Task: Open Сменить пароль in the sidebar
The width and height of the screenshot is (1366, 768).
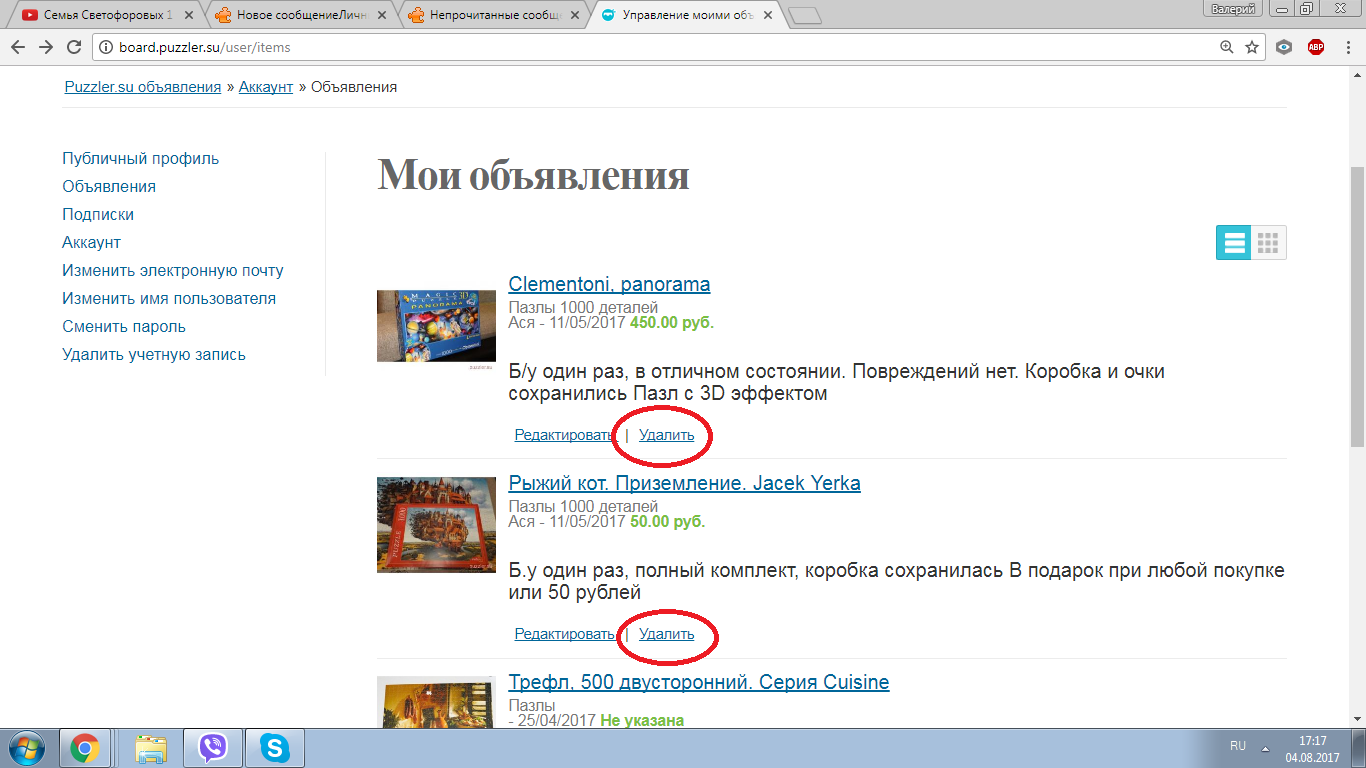Action: point(124,327)
